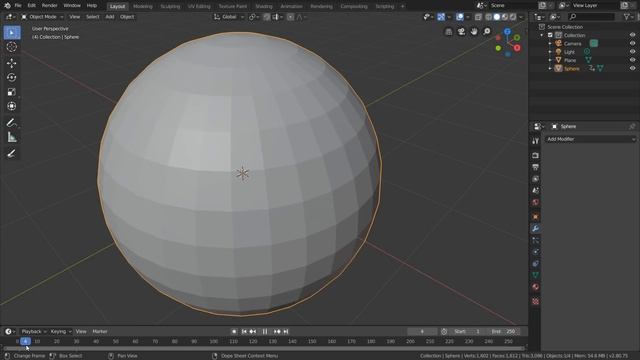The image size is (640, 360).
Task: Click the camera view icon
Action: [x=461, y=32]
